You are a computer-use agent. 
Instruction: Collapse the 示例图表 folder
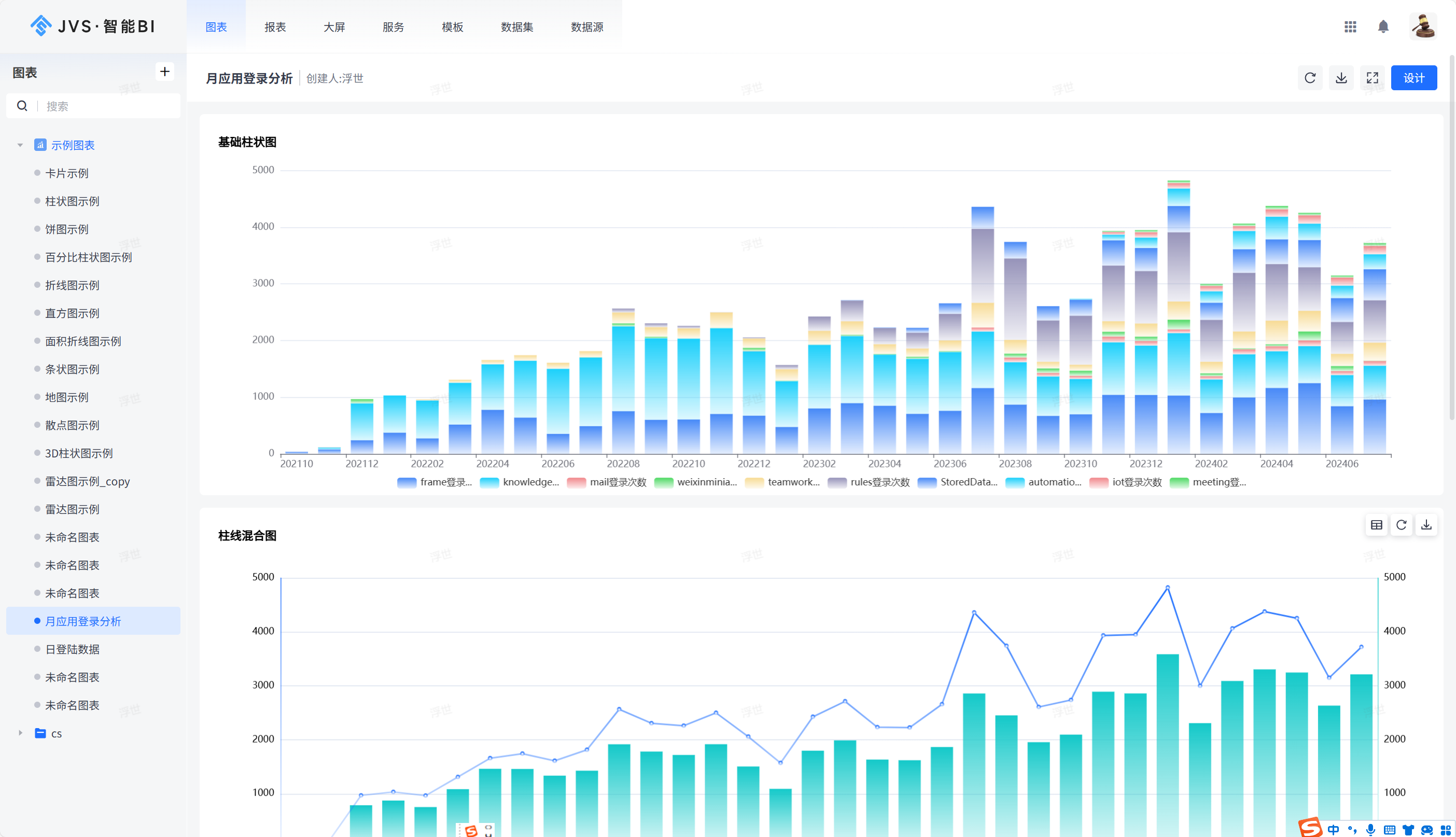pos(20,145)
